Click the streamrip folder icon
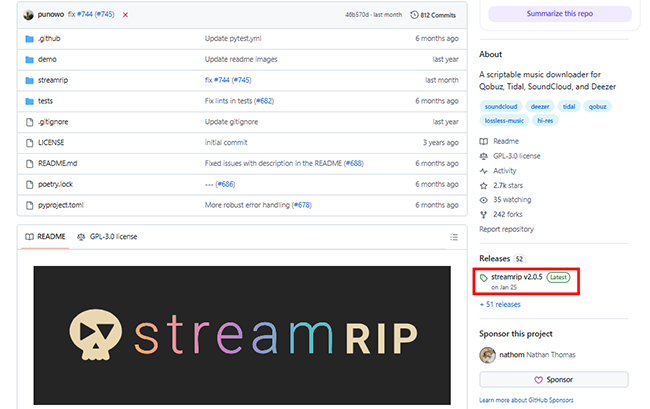The image size is (650, 409). [29, 80]
